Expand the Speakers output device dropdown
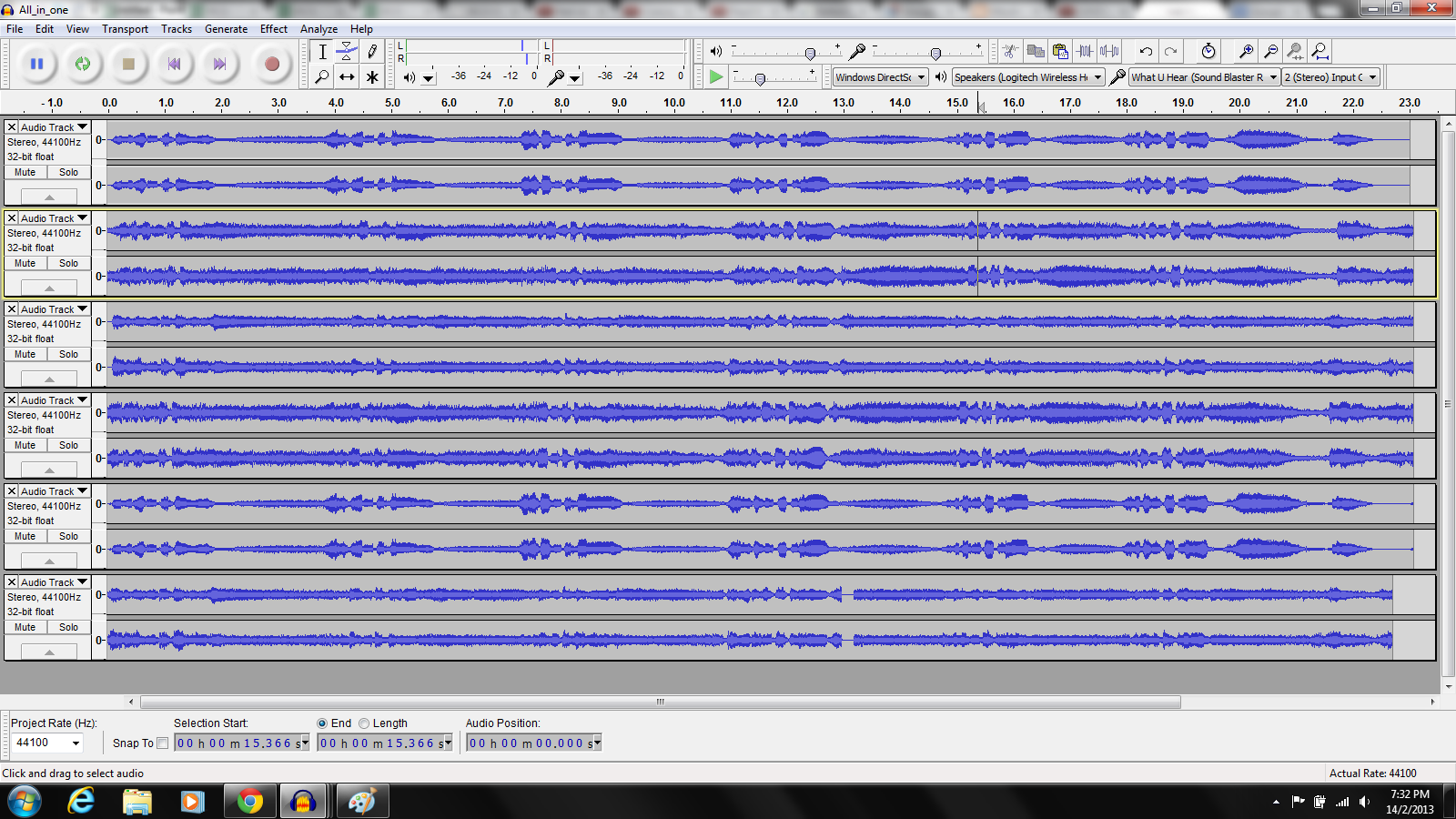Screen dimensions: 1456x819 tap(1028, 77)
